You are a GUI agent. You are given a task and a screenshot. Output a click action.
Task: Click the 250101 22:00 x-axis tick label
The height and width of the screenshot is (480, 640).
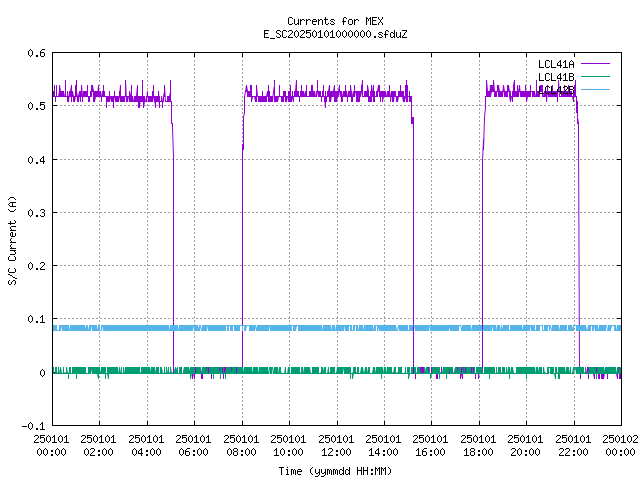pyautogui.click(x=573, y=446)
